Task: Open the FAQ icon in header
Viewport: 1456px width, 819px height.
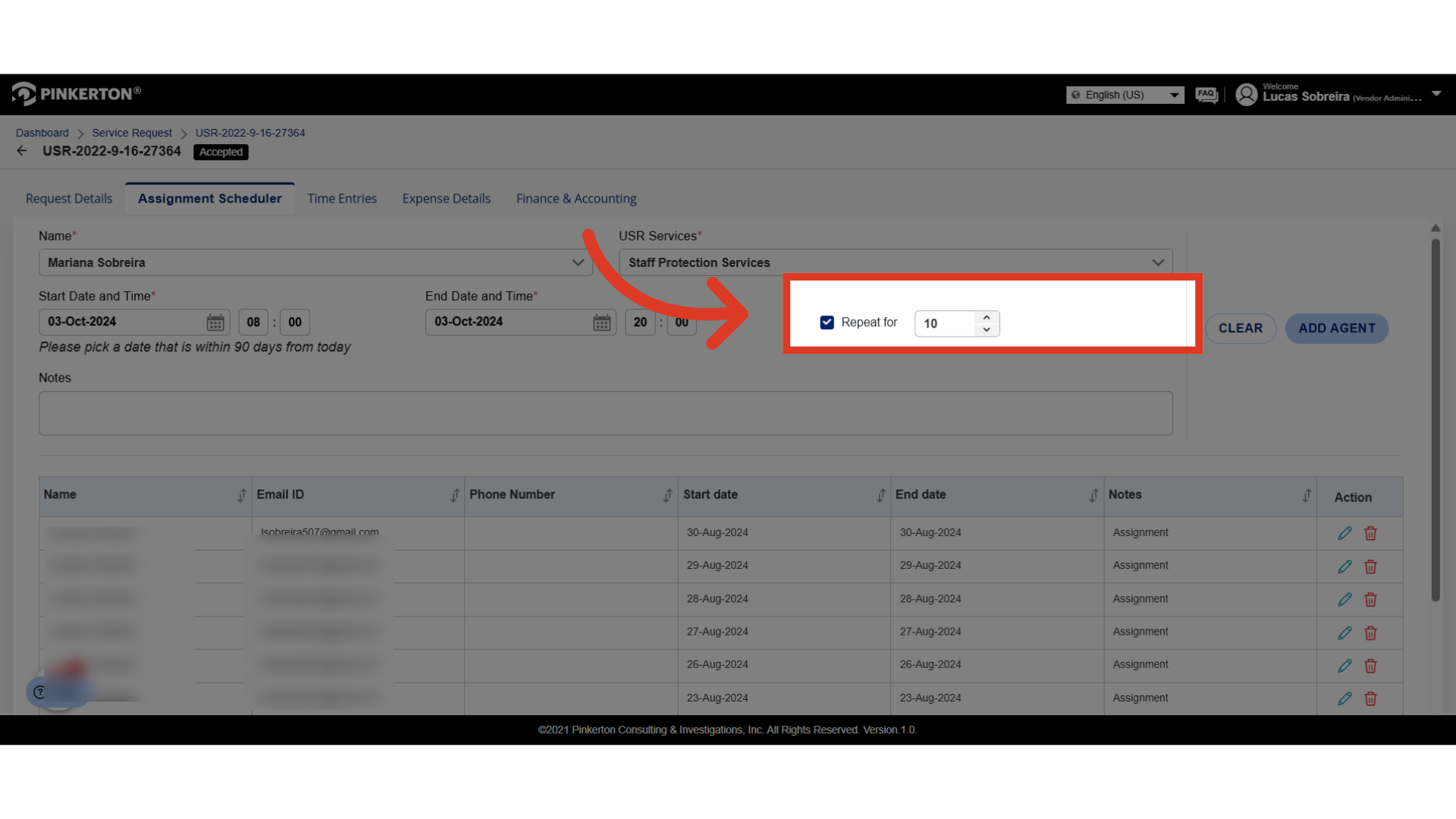Action: pos(1206,95)
